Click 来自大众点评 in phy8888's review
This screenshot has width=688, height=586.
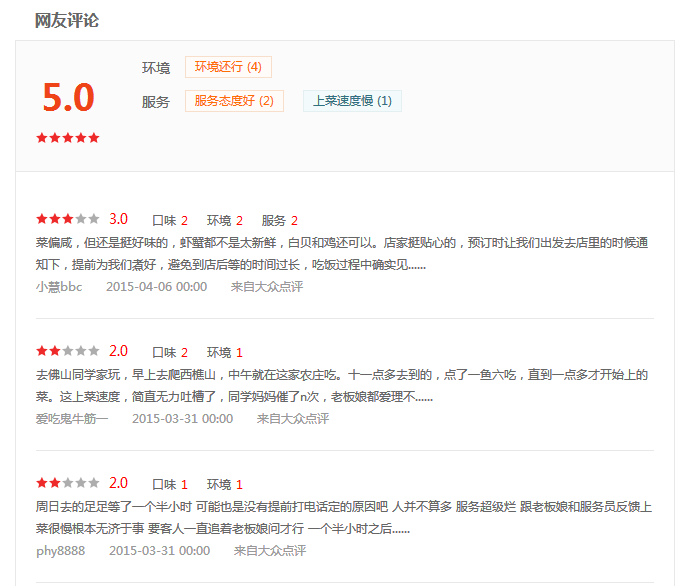tap(270, 550)
